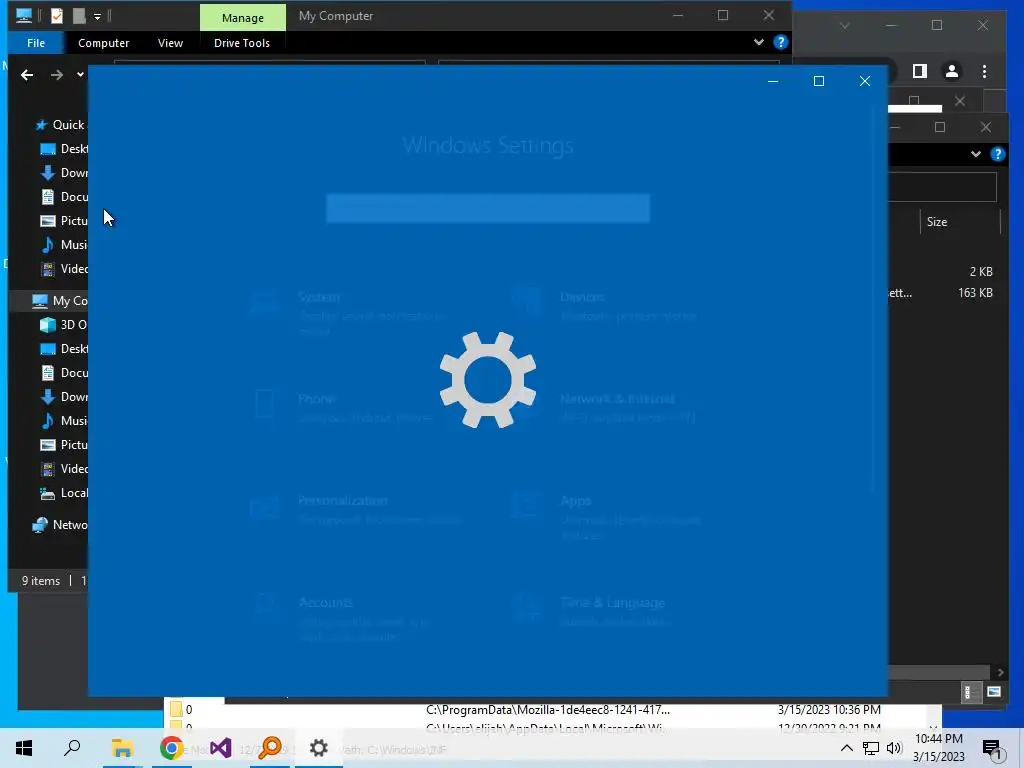The image size is (1024, 768).
Task: Open Visual Studio from taskbar
Action: pos(221,748)
